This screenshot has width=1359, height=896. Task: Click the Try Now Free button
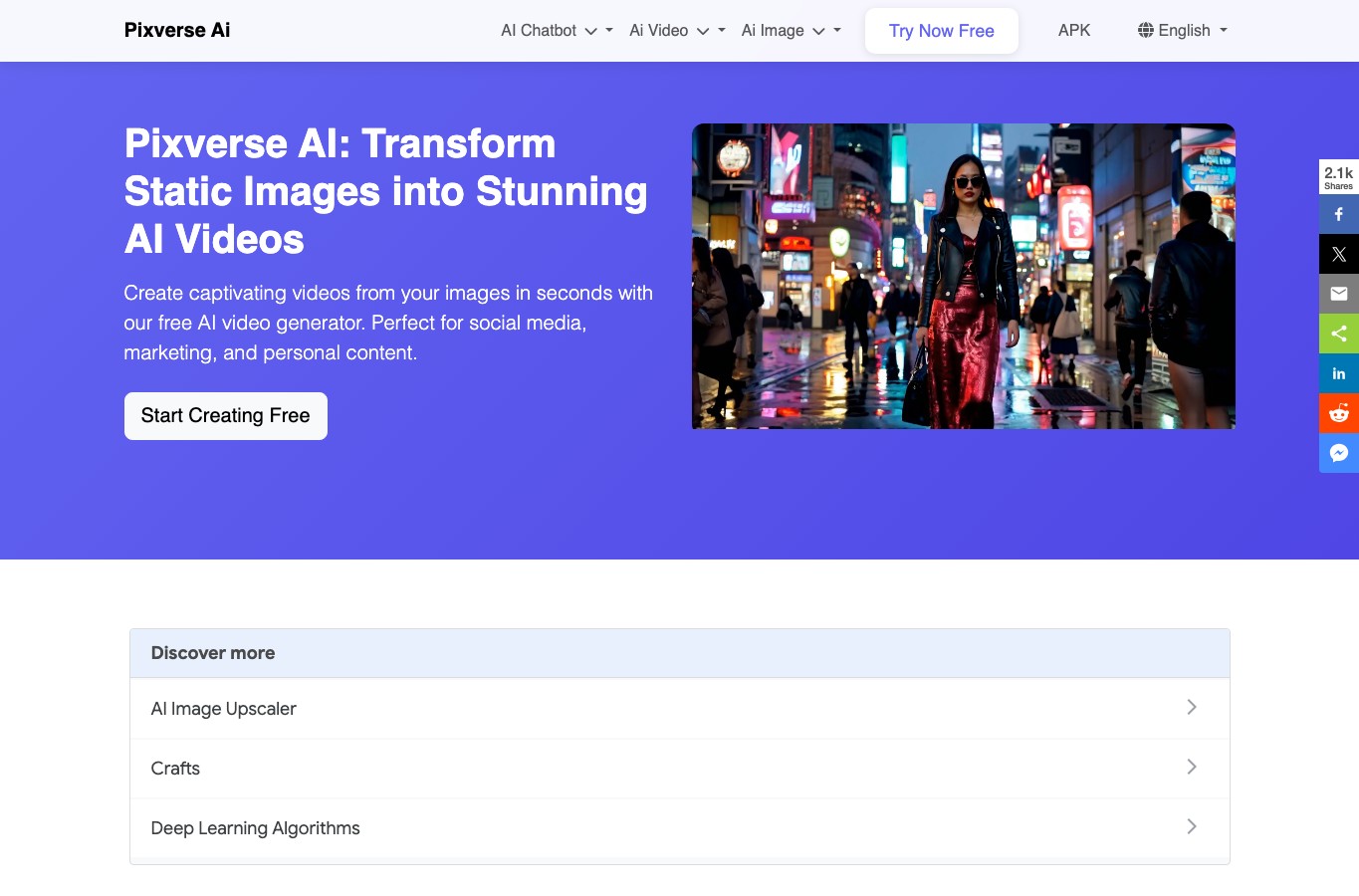tap(942, 31)
